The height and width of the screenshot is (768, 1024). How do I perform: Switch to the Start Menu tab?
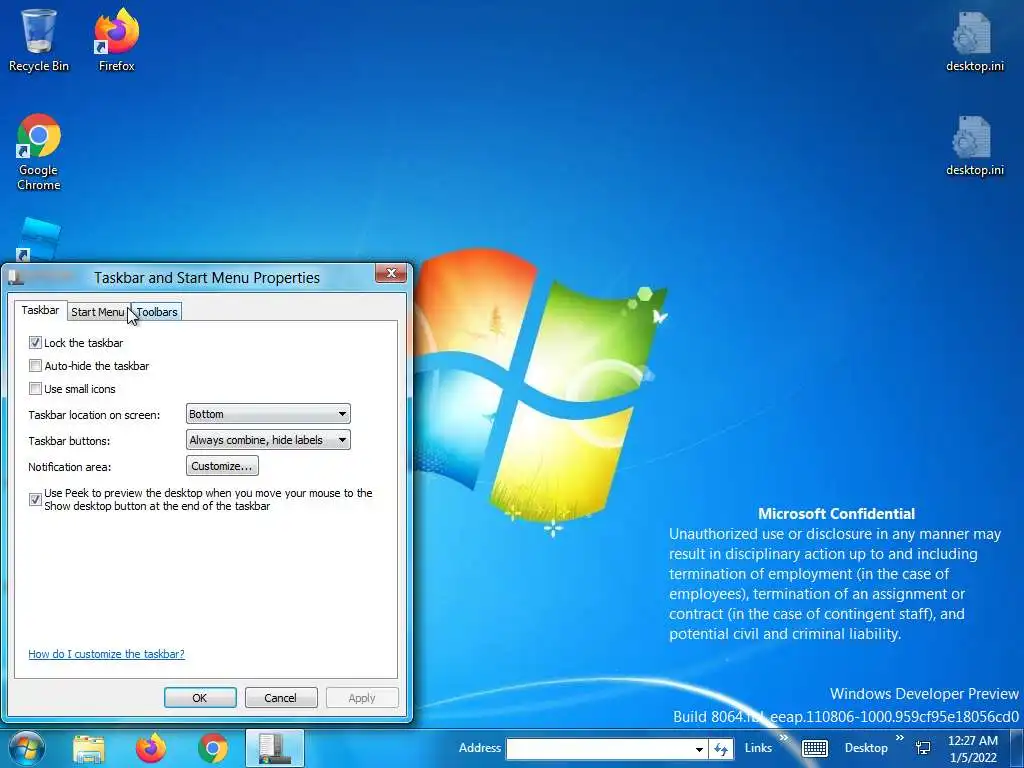click(97, 312)
